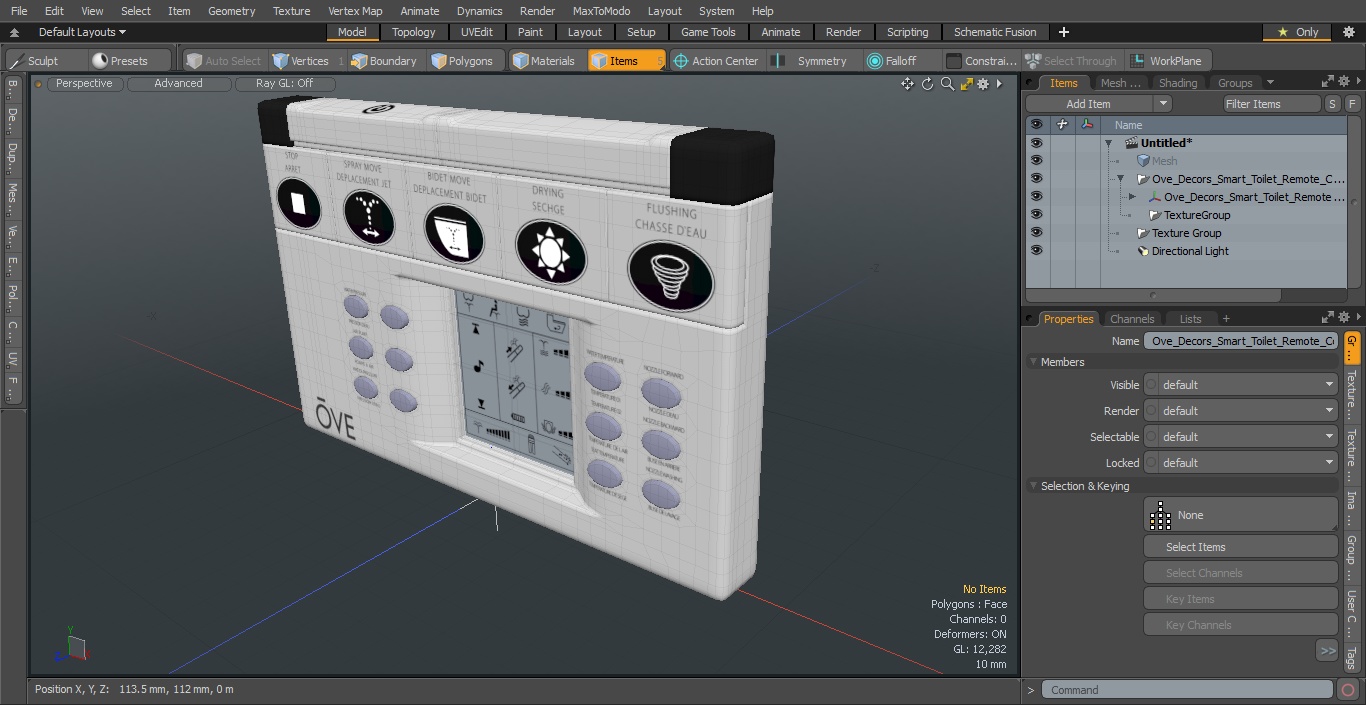Open the Visible default dropdown
The width and height of the screenshot is (1366, 705).
pyautogui.click(x=1240, y=385)
